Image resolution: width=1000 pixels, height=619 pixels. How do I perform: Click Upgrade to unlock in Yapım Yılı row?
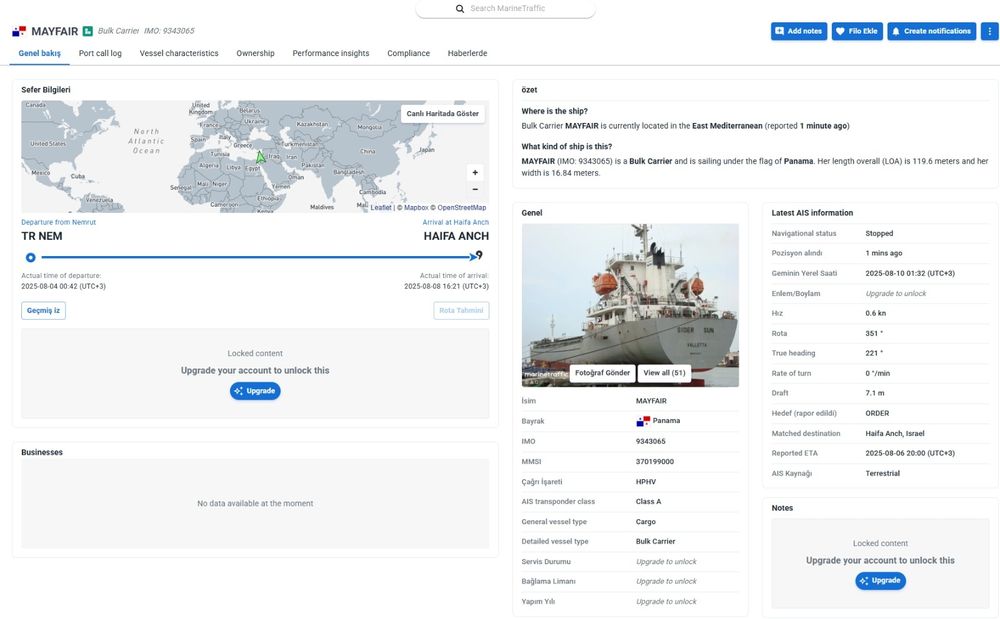click(x=666, y=602)
